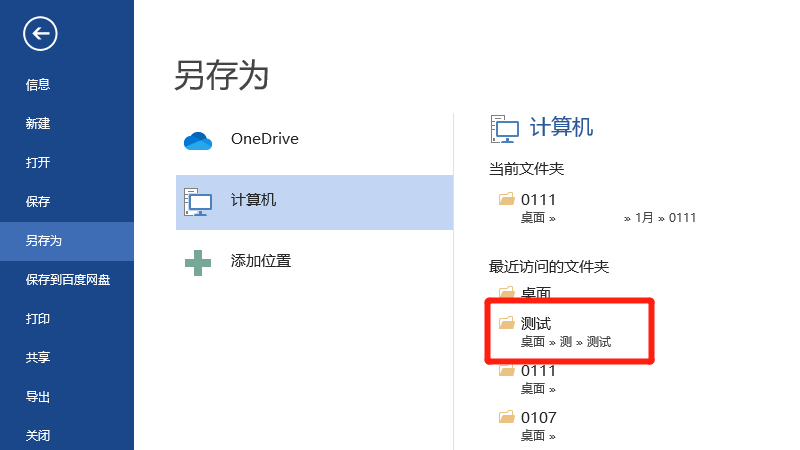This screenshot has width=800, height=450.
Task: Click the folder icon for current 0111
Action: pos(506,200)
